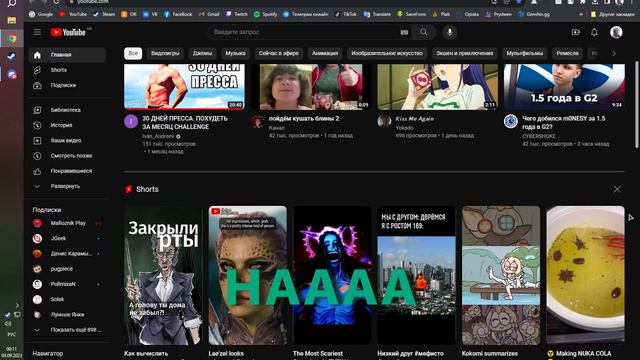This screenshot has width=640, height=360.
Task: Open JGeek subscription channel
Action: 67,238
